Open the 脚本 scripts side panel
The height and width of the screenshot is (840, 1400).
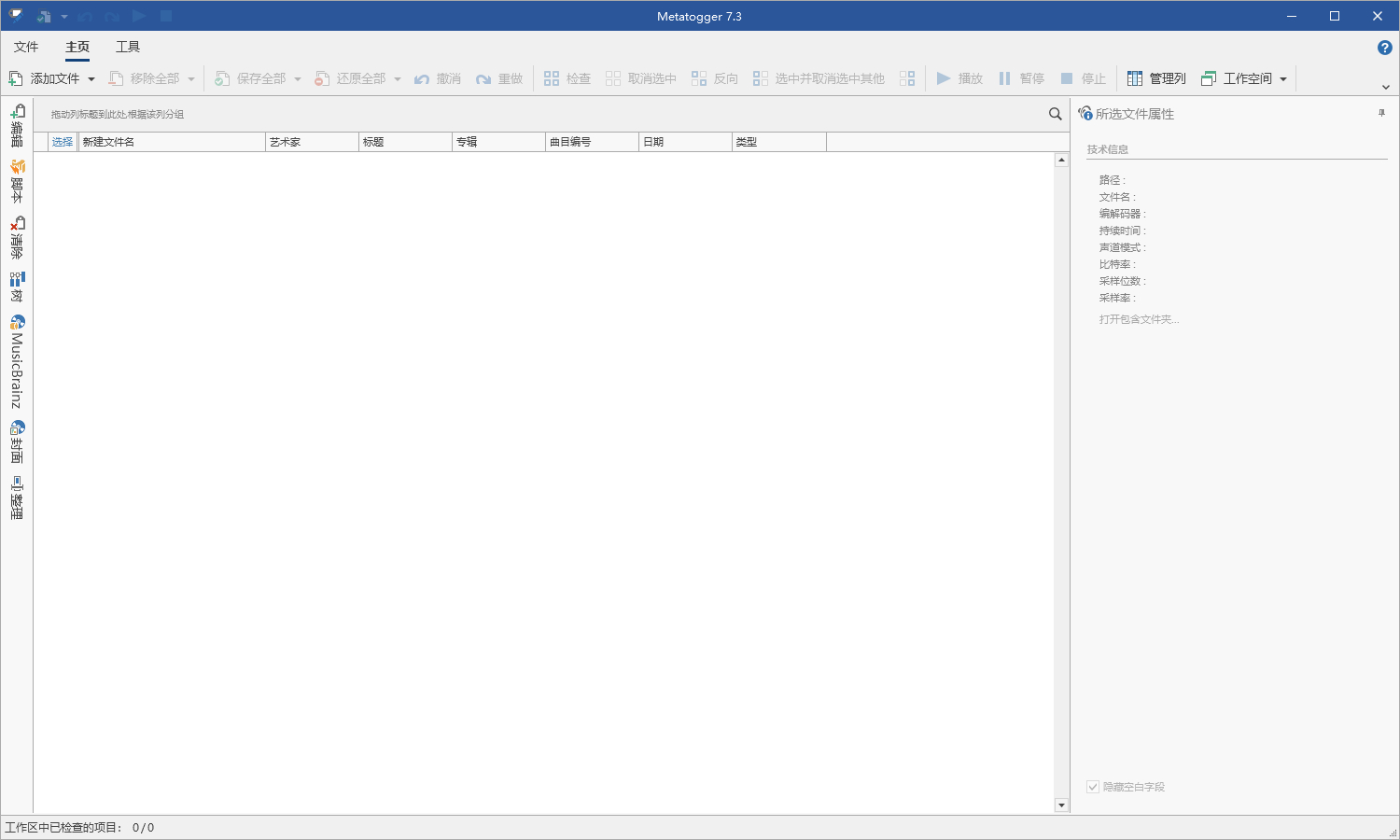pyautogui.click(x=17, y=182)
